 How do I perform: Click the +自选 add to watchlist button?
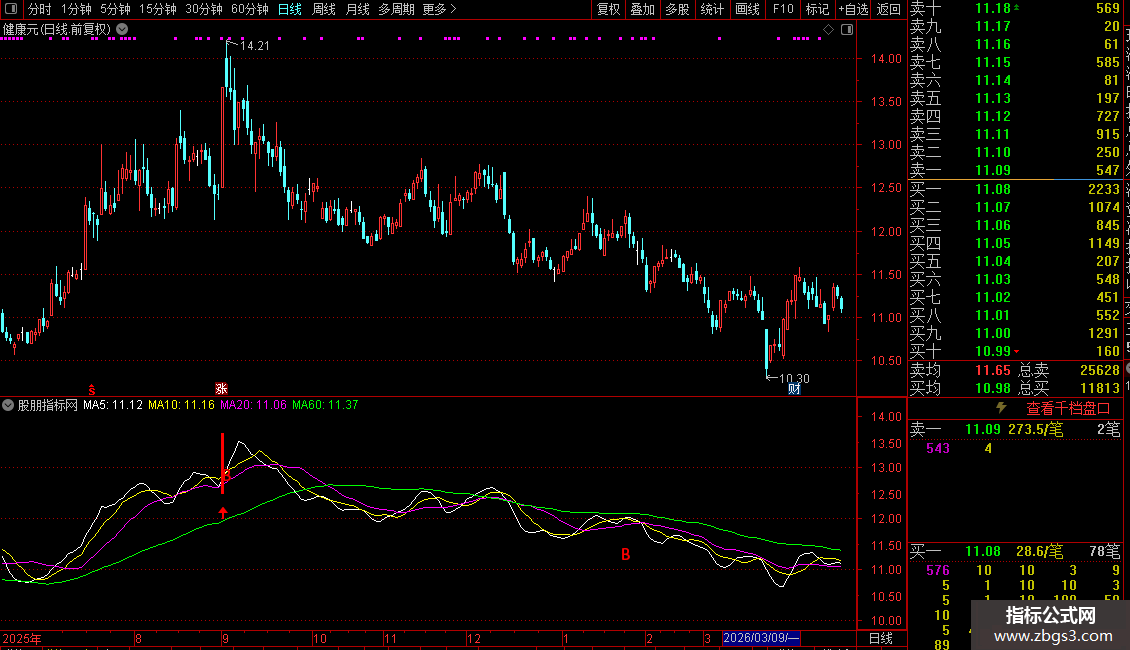pyautogui.click(x=853, y=9)
